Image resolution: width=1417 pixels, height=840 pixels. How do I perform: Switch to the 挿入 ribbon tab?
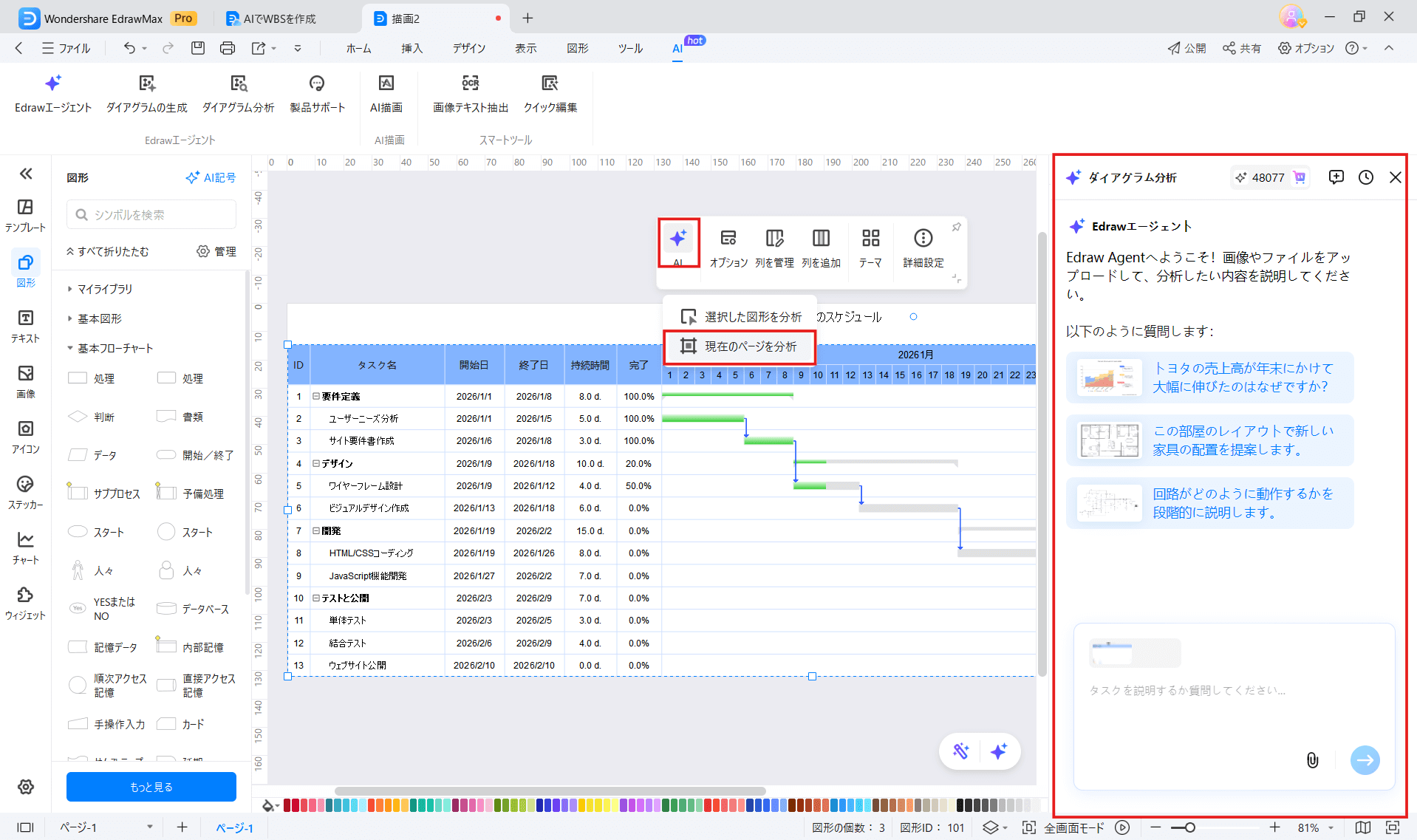point(412,48)
